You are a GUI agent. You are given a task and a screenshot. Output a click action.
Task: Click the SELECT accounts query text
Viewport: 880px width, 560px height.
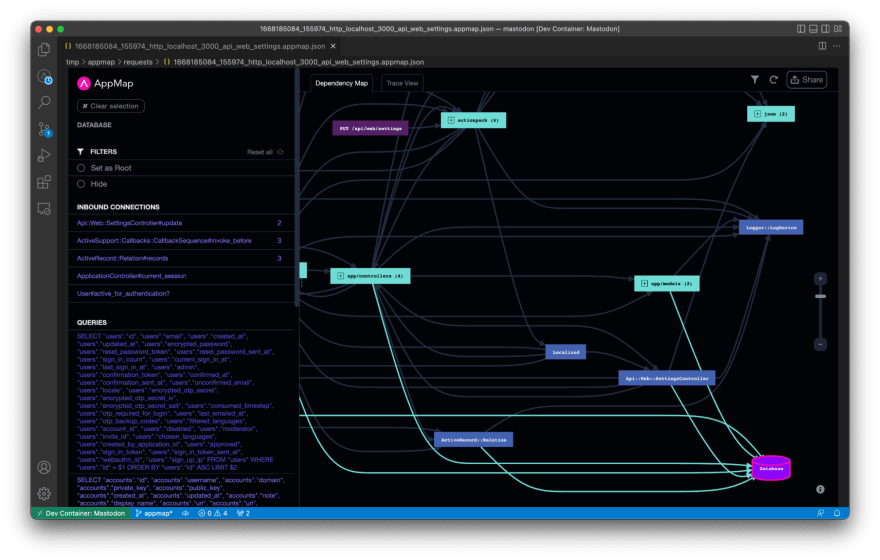[x=181, y=492]
